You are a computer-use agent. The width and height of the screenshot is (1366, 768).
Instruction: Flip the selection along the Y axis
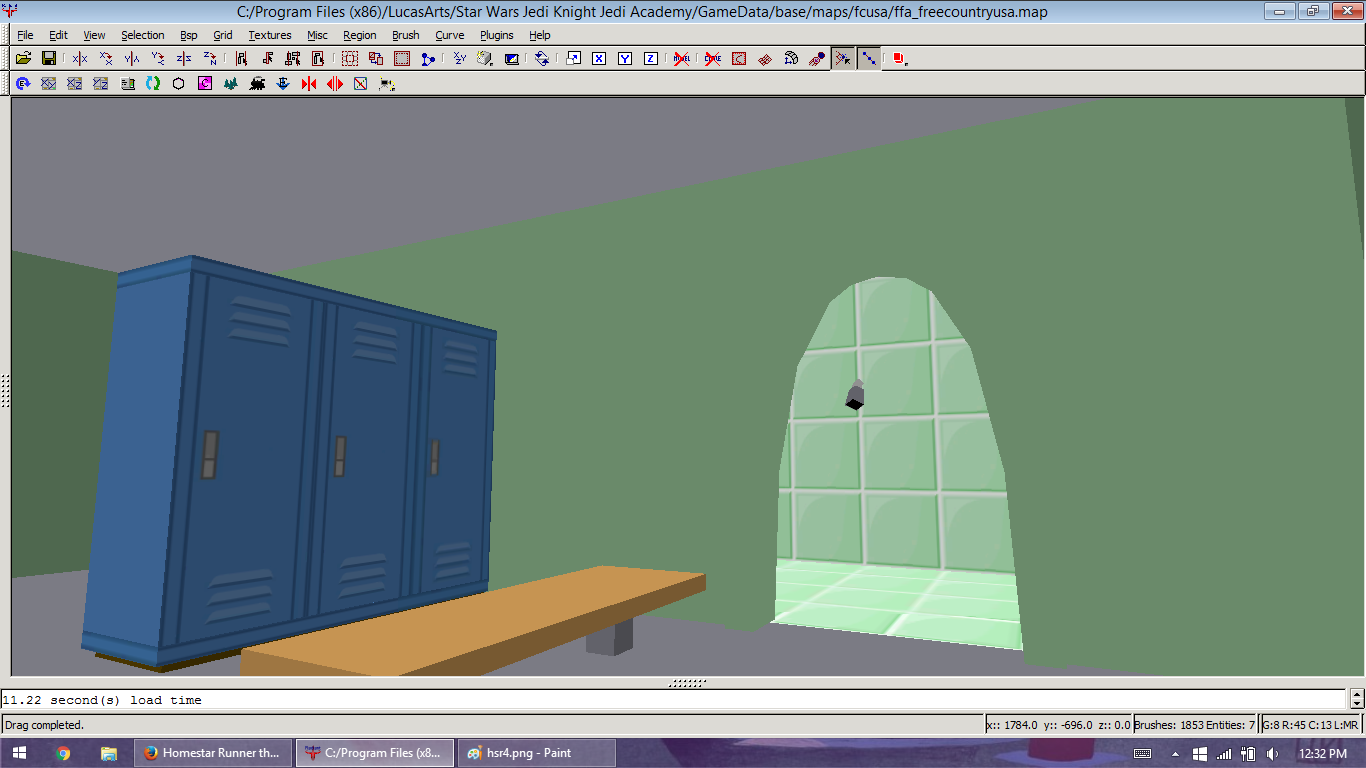click(132, 59)
